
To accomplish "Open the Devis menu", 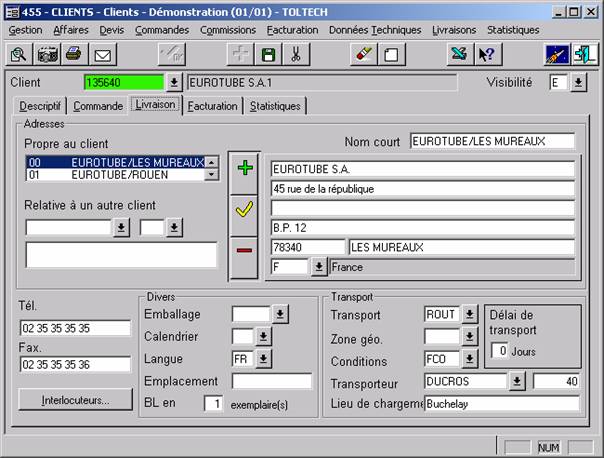I will click(112, 30).
